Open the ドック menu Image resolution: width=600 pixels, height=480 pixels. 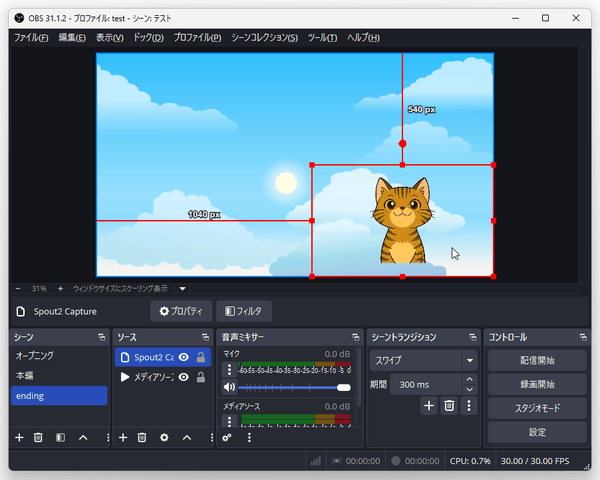147,38
